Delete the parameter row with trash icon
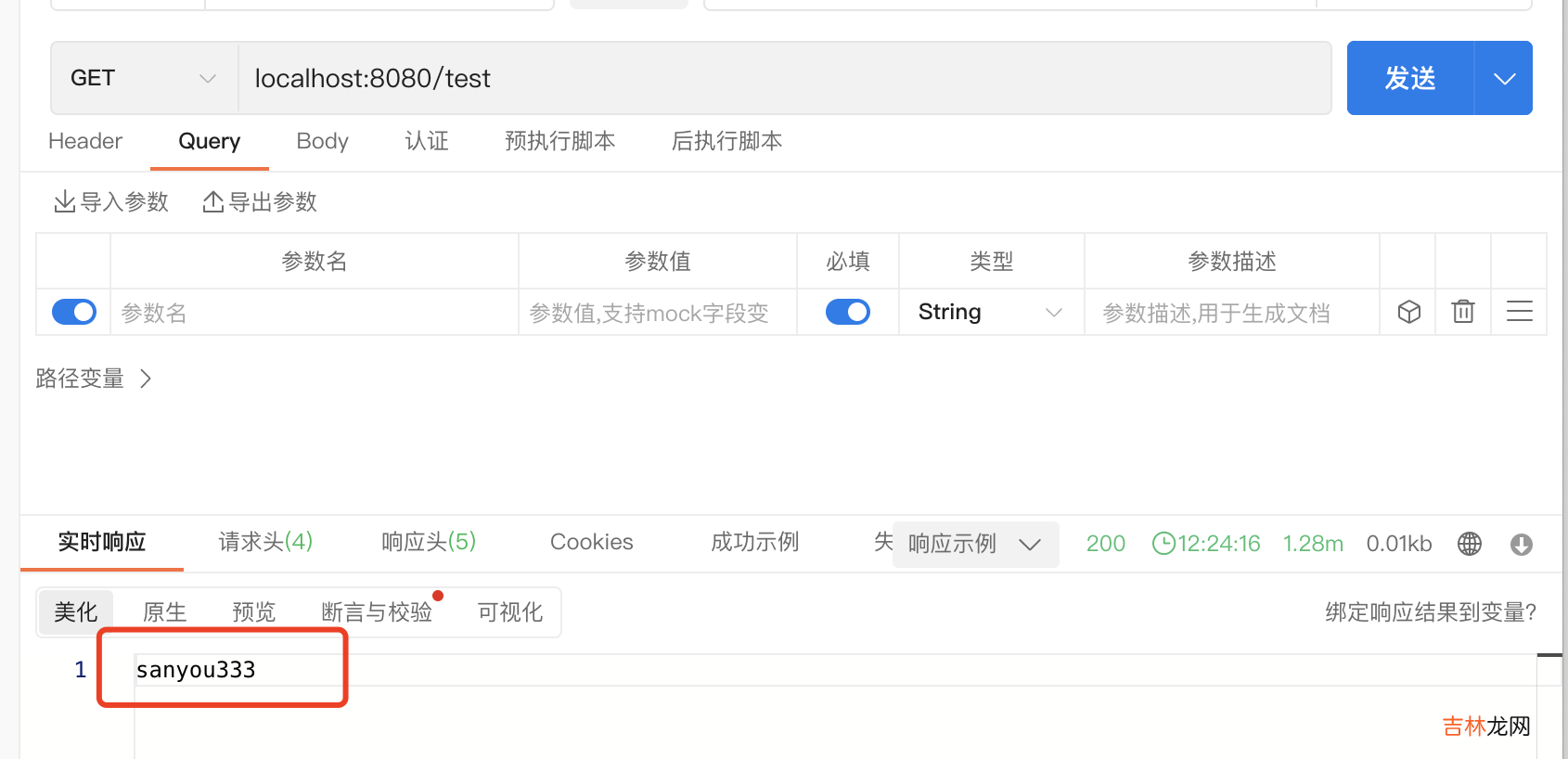Viewport: 1568px width, 759px height. 1463,312
